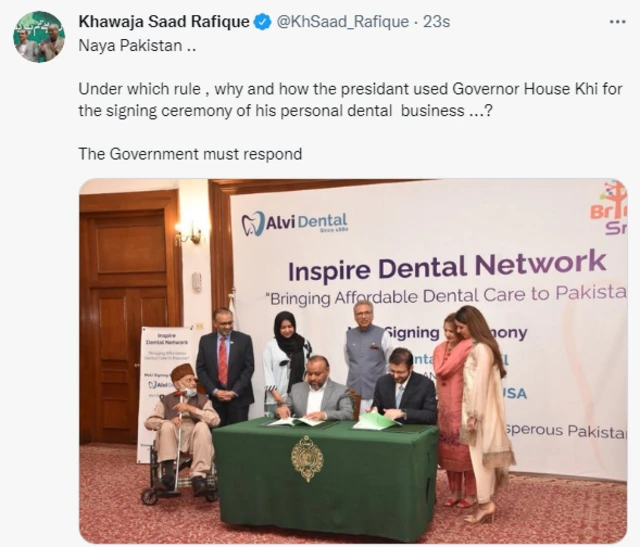Open the @KhSaad_Rafique handle link

coord(342,22)
